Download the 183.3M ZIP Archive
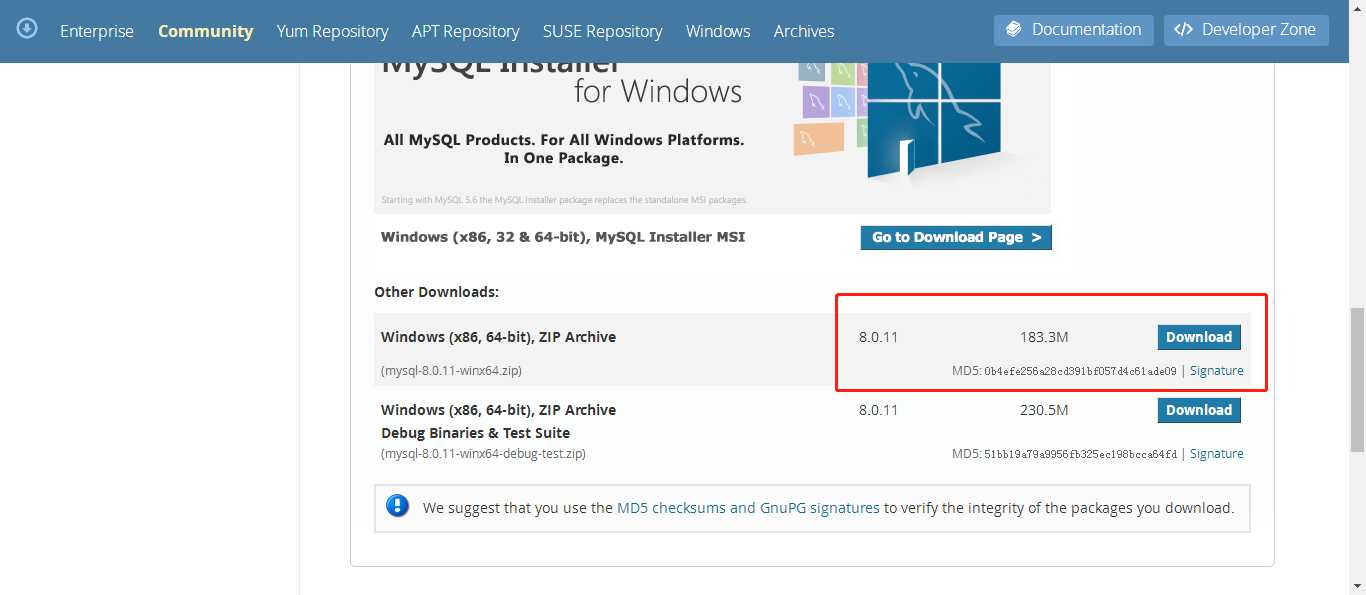The height and width of the screenshot is (595, 1366). [1199, 337]
